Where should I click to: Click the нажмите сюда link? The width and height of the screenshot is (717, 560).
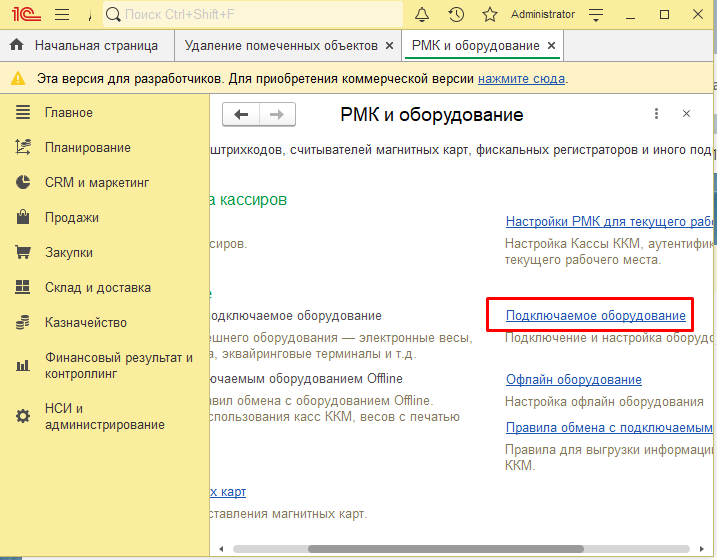(x=521, y=78)
